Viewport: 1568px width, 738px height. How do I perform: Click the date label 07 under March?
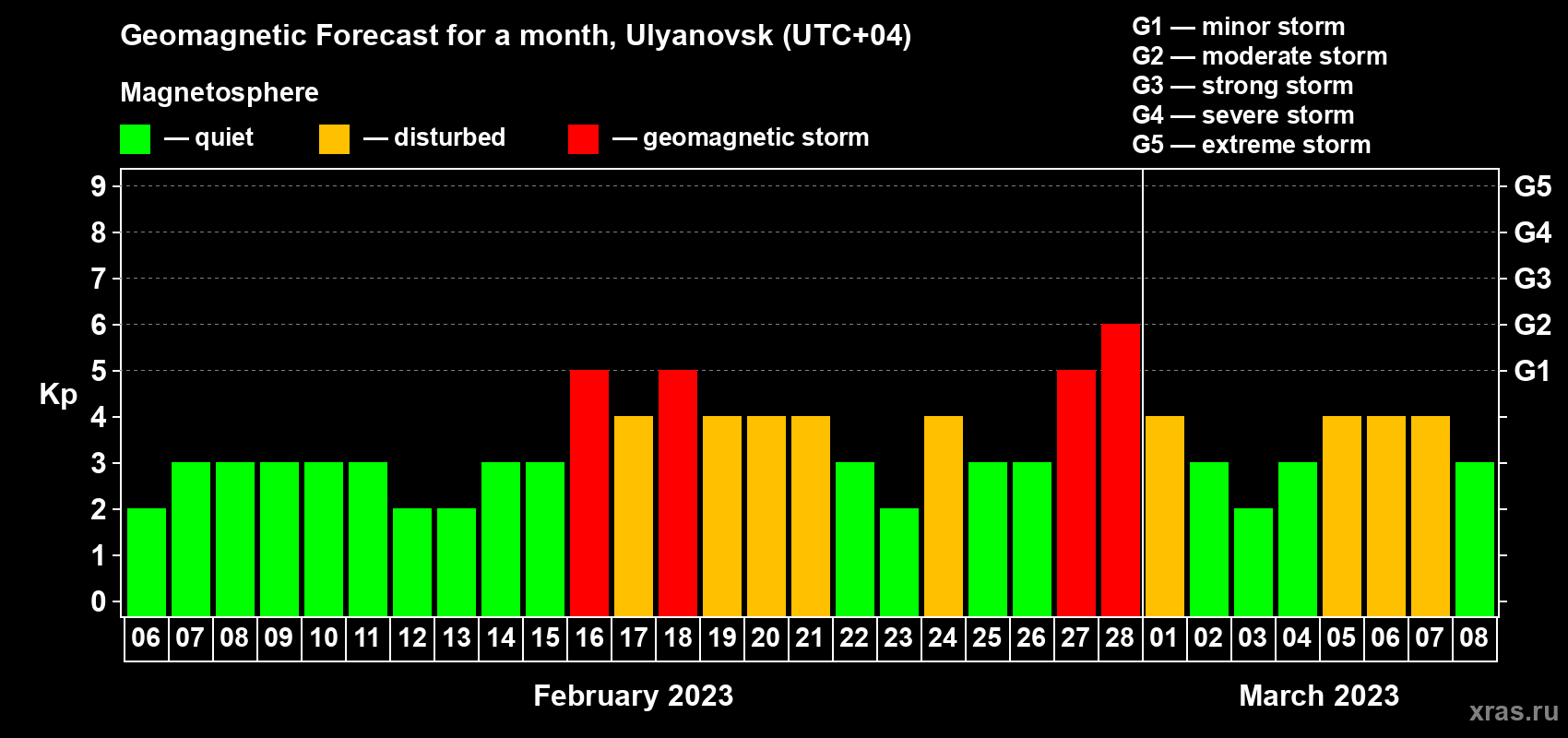pos(1430,638)
